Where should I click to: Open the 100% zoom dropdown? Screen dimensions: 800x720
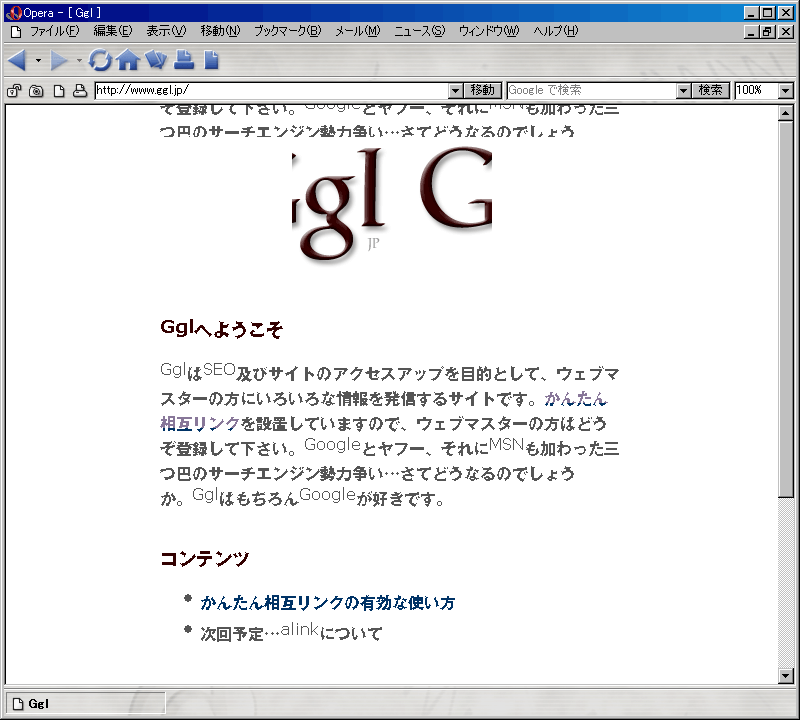coord(786,91)
